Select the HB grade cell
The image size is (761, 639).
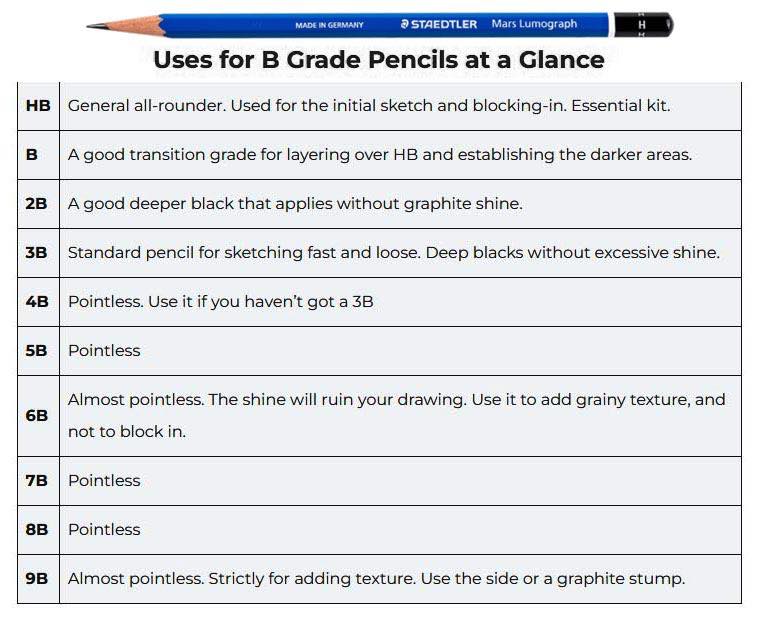[x=38, y=106]
